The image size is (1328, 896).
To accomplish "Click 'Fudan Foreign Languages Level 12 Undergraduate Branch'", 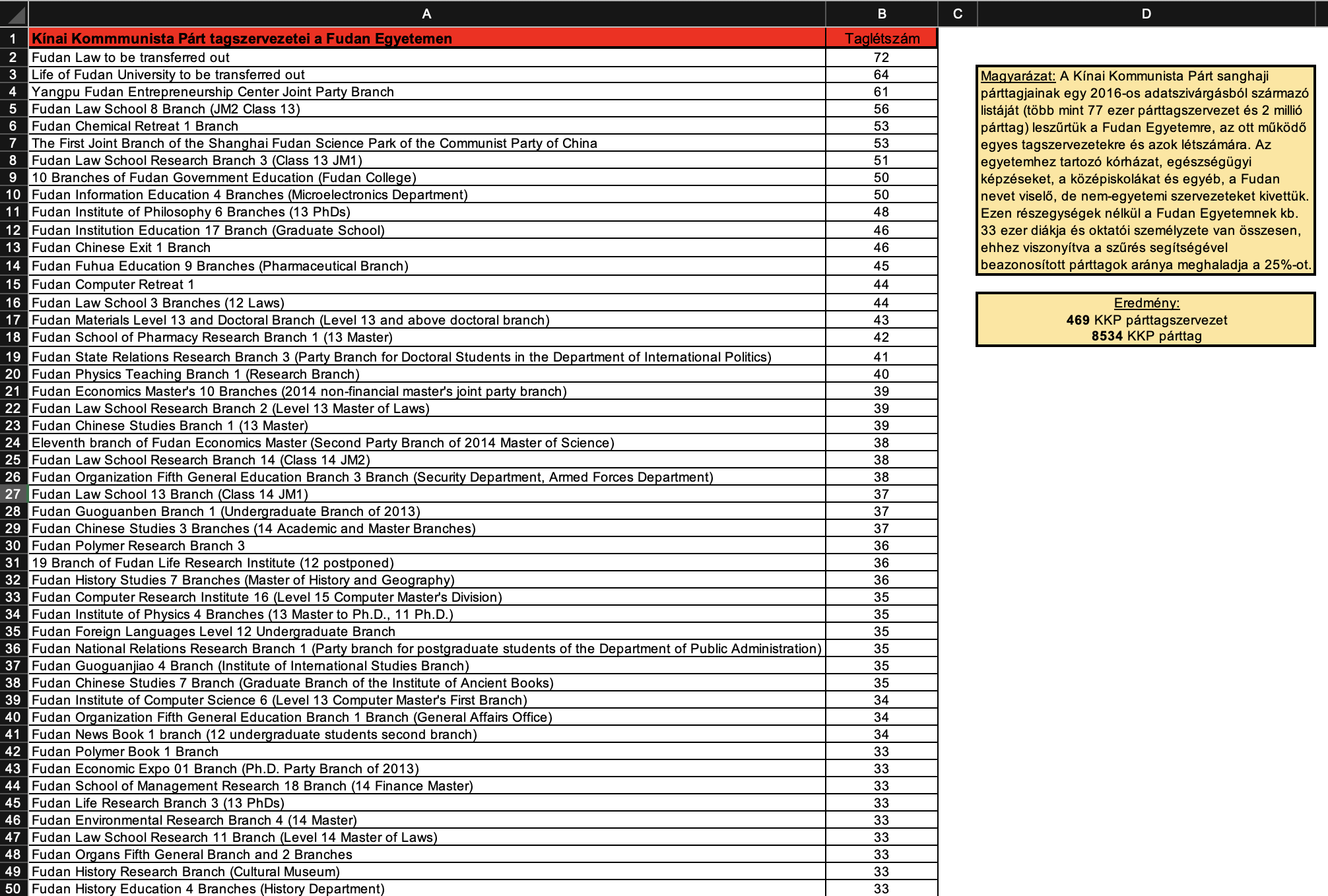I will coord(427,631).
